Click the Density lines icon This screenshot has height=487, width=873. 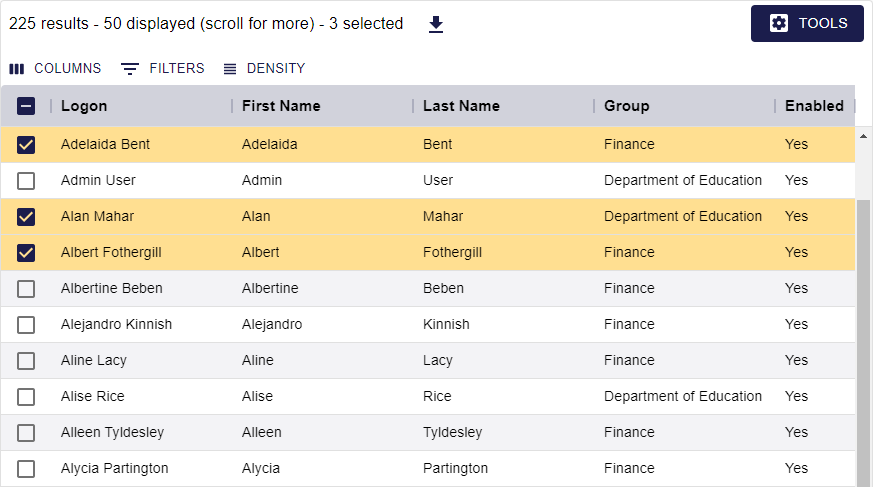click(229, 68)
